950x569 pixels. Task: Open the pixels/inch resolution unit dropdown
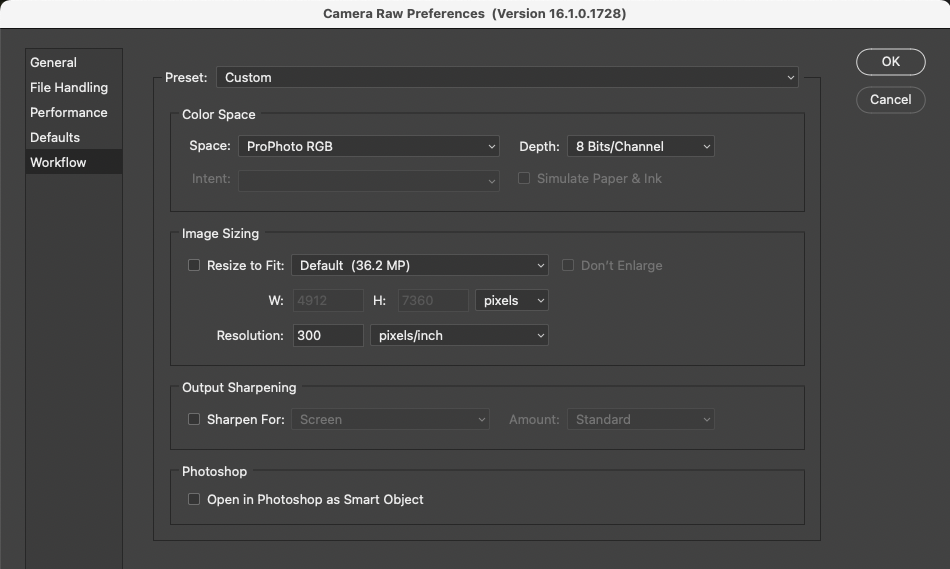click(x=459, y=335)
